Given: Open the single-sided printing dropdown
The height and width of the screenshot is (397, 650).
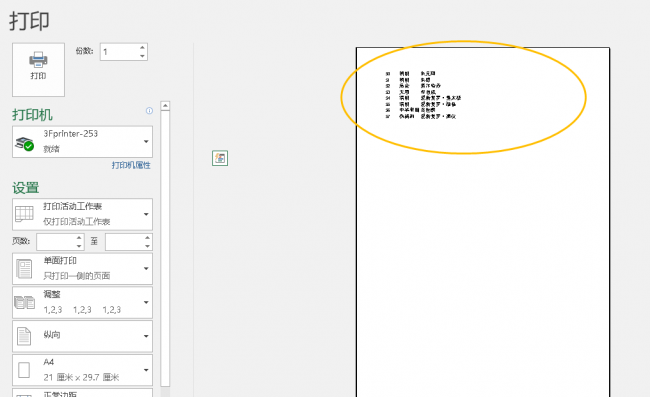Looking at the screenshot, I should coord(82,269).
